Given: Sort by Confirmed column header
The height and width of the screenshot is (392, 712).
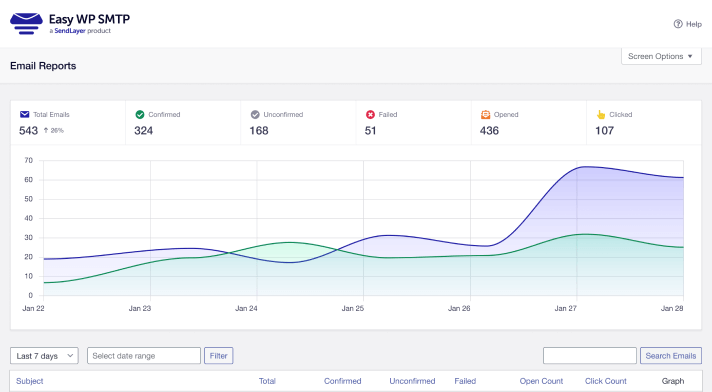Looking at the screenshot, I should pos(342,381).
